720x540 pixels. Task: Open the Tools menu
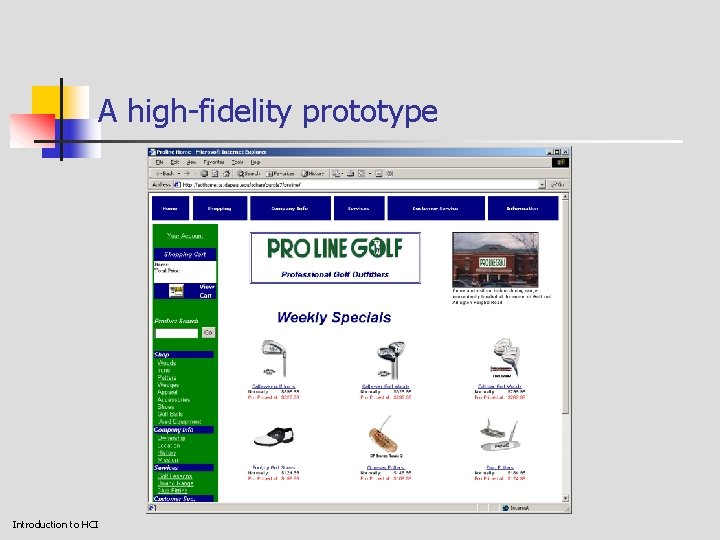[237, 163]
